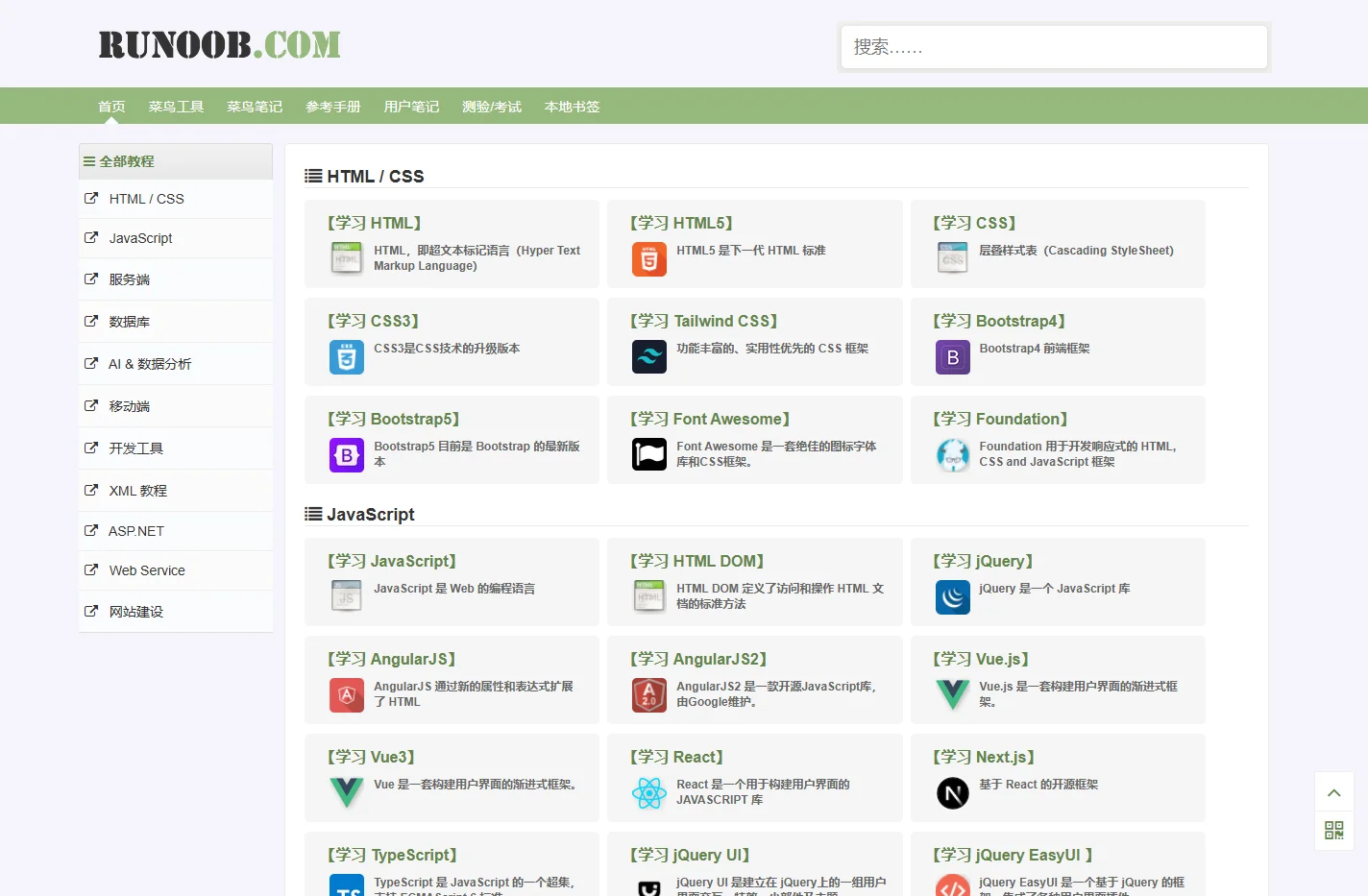The width and height of the screenshot is (1368, 896).
Task: Click the red AngularJS shield icon
Action: [x=346, y=695]
